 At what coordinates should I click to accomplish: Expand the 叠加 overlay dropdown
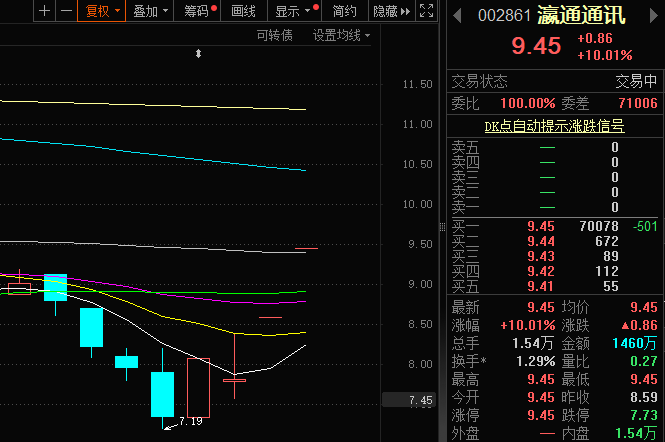pos(150,11)
